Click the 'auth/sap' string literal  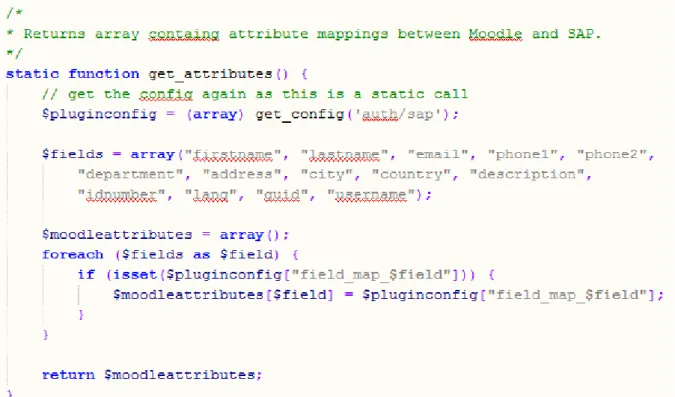398,114
